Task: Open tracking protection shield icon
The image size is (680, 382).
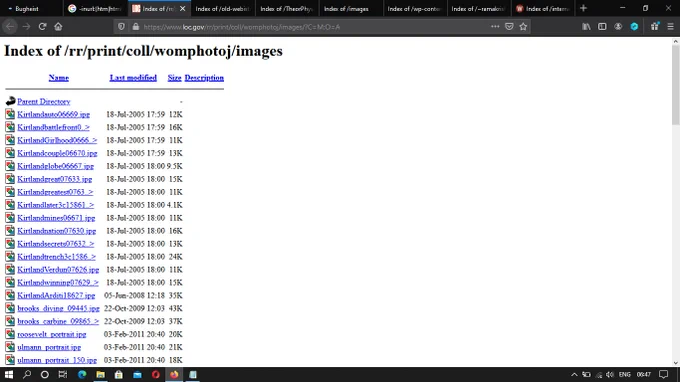Action: click(121, 26)
